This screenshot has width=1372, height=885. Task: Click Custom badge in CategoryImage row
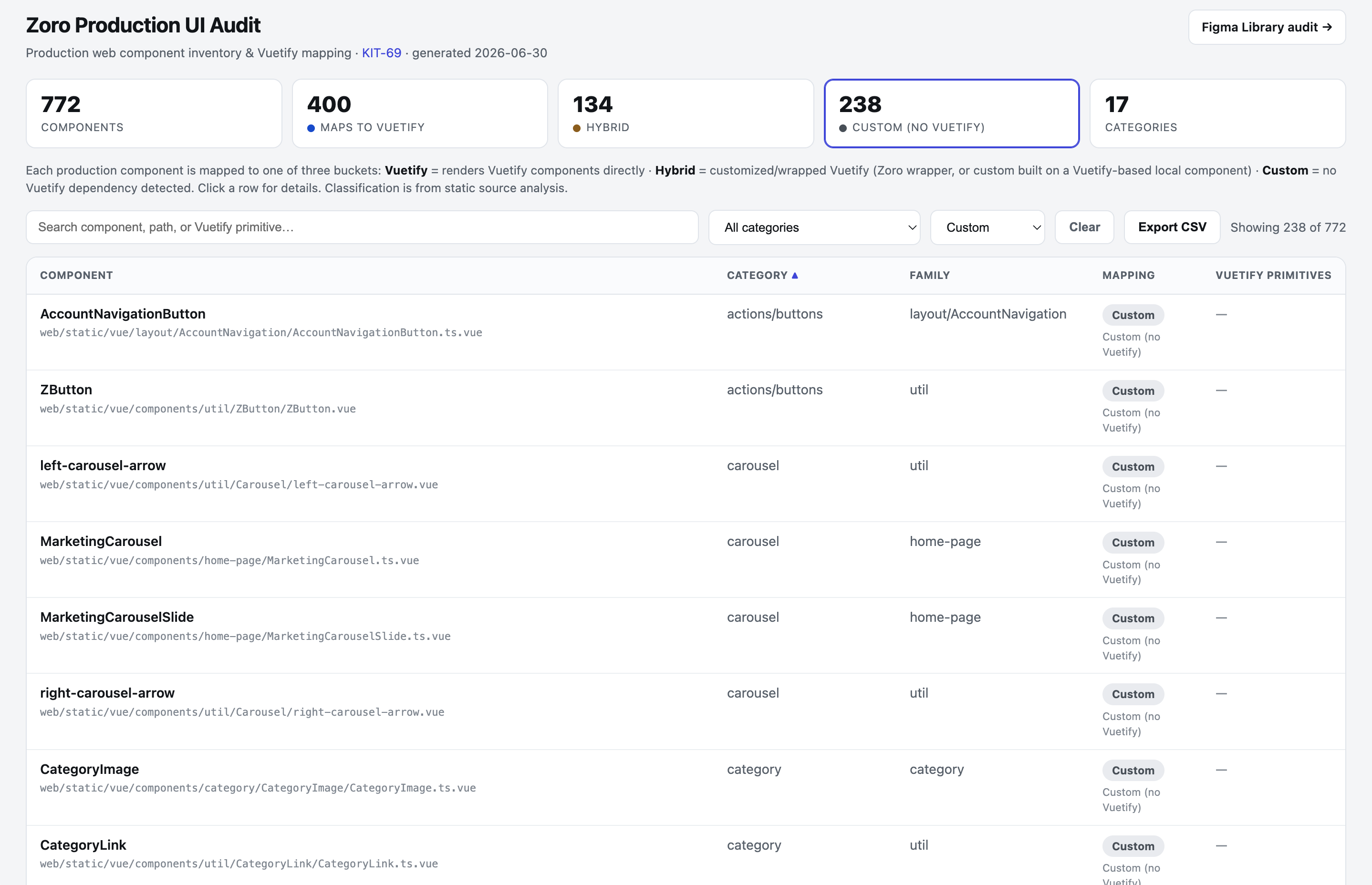coord(1133,770)
